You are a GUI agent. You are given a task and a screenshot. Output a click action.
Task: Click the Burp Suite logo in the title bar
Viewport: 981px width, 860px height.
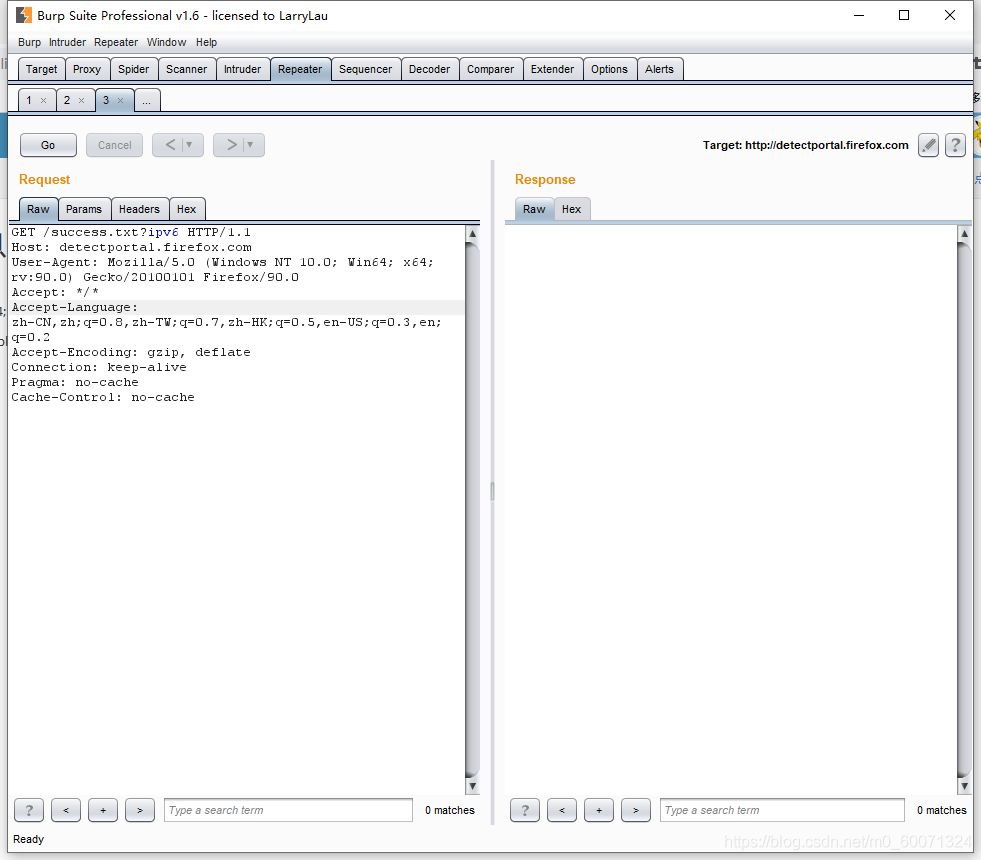24,15
